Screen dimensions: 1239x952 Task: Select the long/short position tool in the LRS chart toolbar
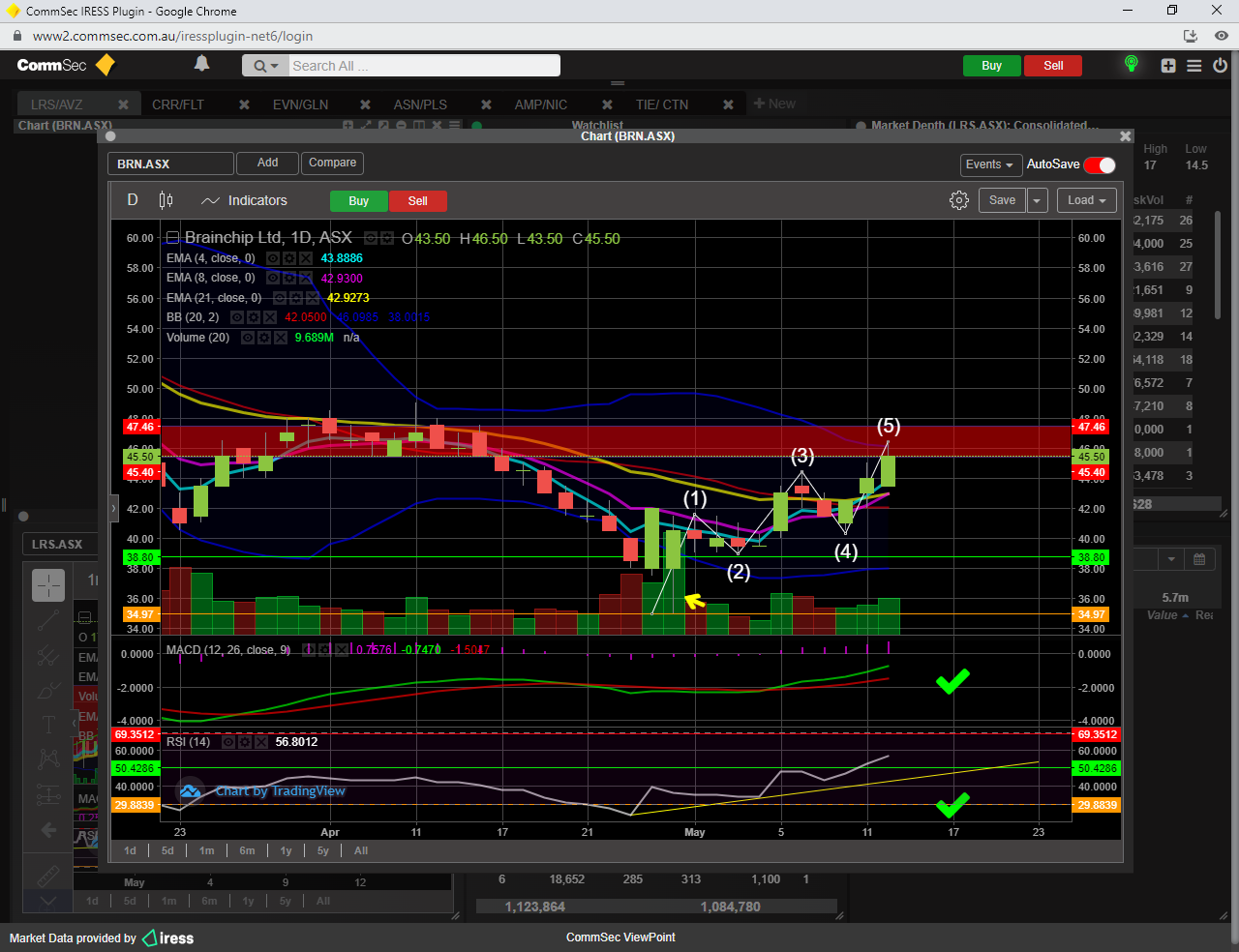(x=48, y=794)
